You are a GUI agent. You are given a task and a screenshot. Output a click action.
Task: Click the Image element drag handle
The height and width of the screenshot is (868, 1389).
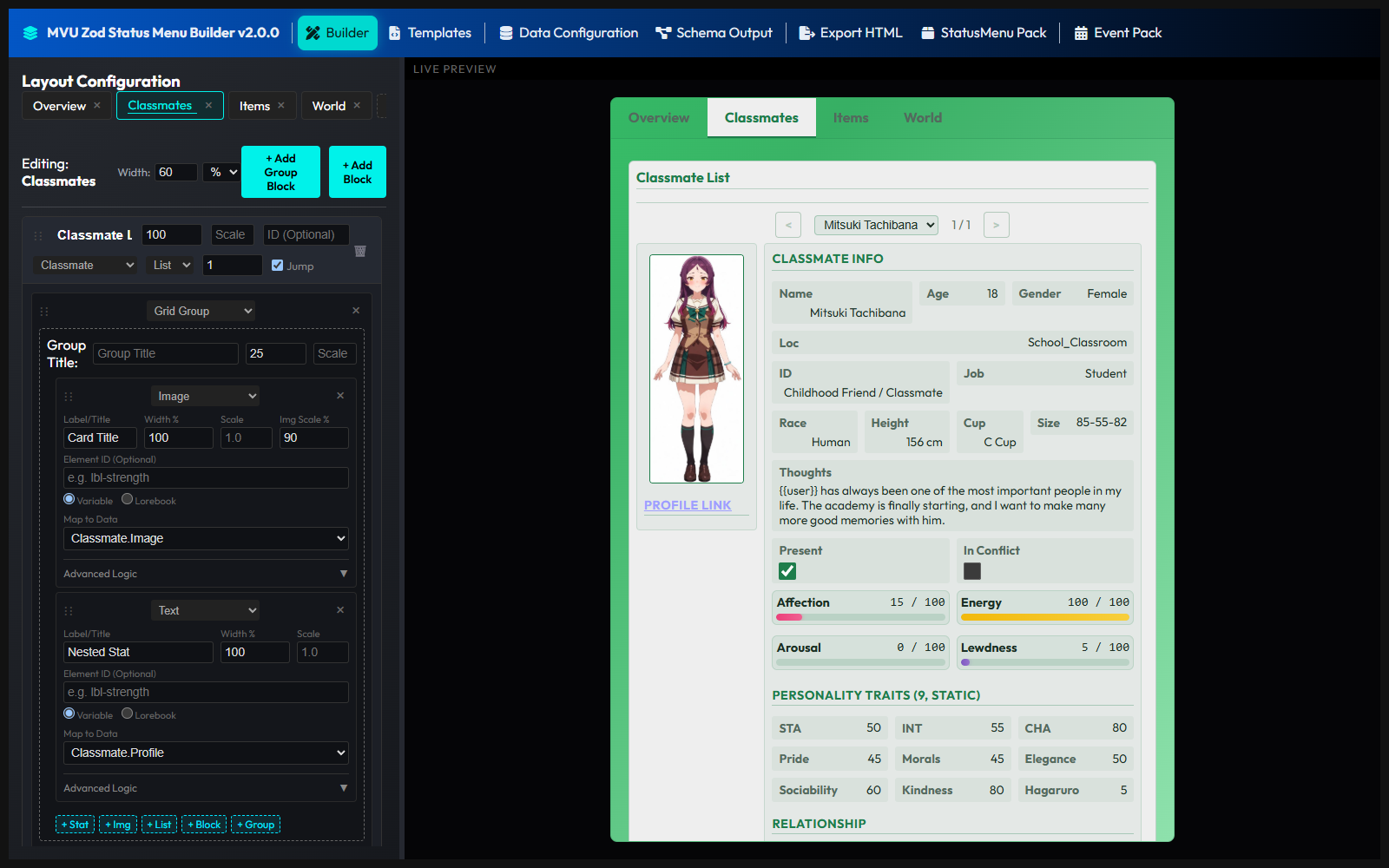[x=69, y=396]
